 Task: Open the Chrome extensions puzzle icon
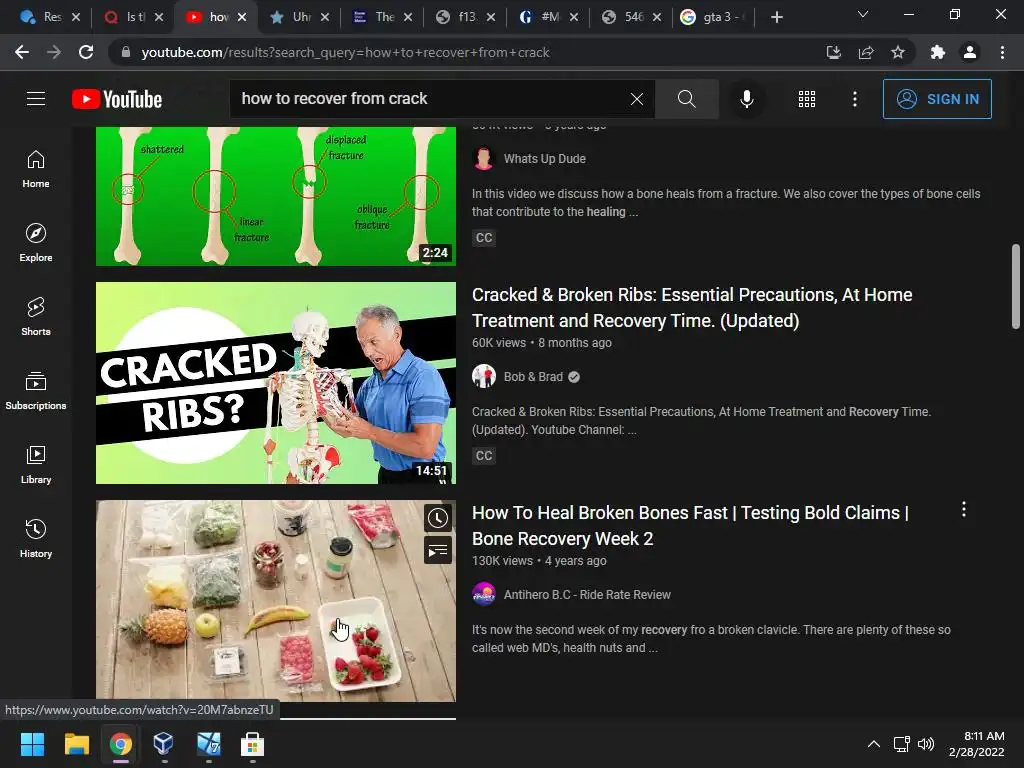pyautogui.click(x=938, y=52)
